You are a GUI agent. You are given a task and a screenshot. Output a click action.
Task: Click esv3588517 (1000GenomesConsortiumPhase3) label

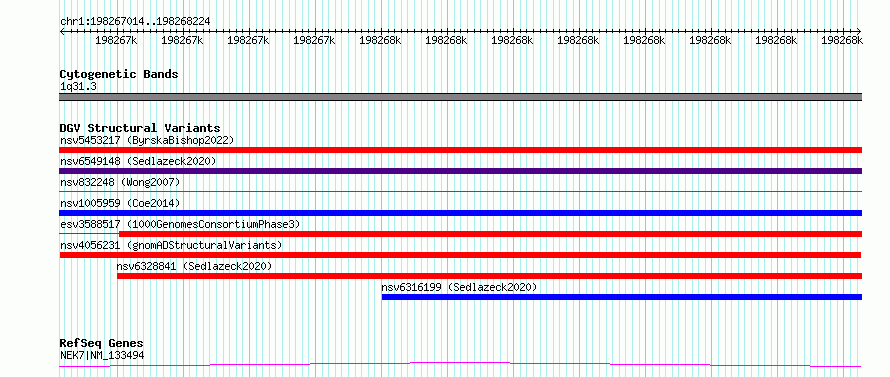(x=180, y=224)
